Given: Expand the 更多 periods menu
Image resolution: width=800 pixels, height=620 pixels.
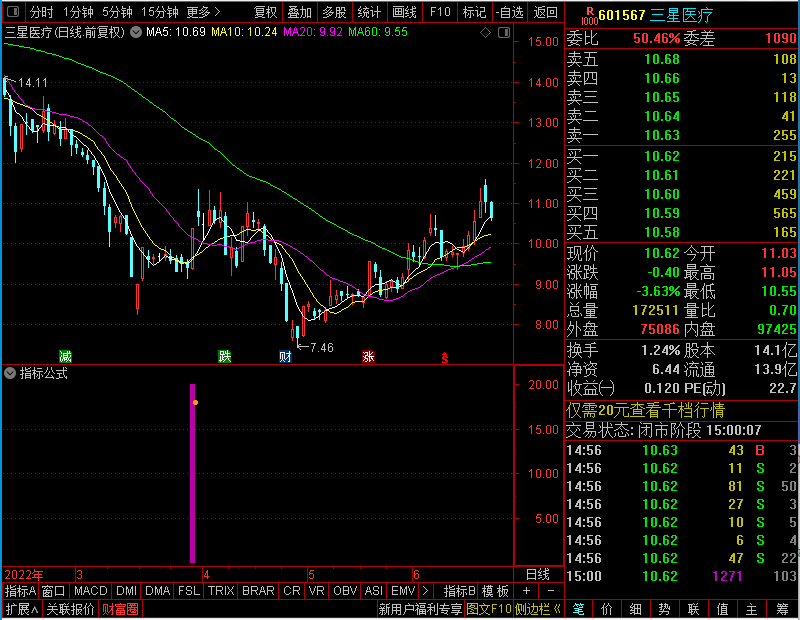Looking at the screenshot, I should [x=203, y=12].
